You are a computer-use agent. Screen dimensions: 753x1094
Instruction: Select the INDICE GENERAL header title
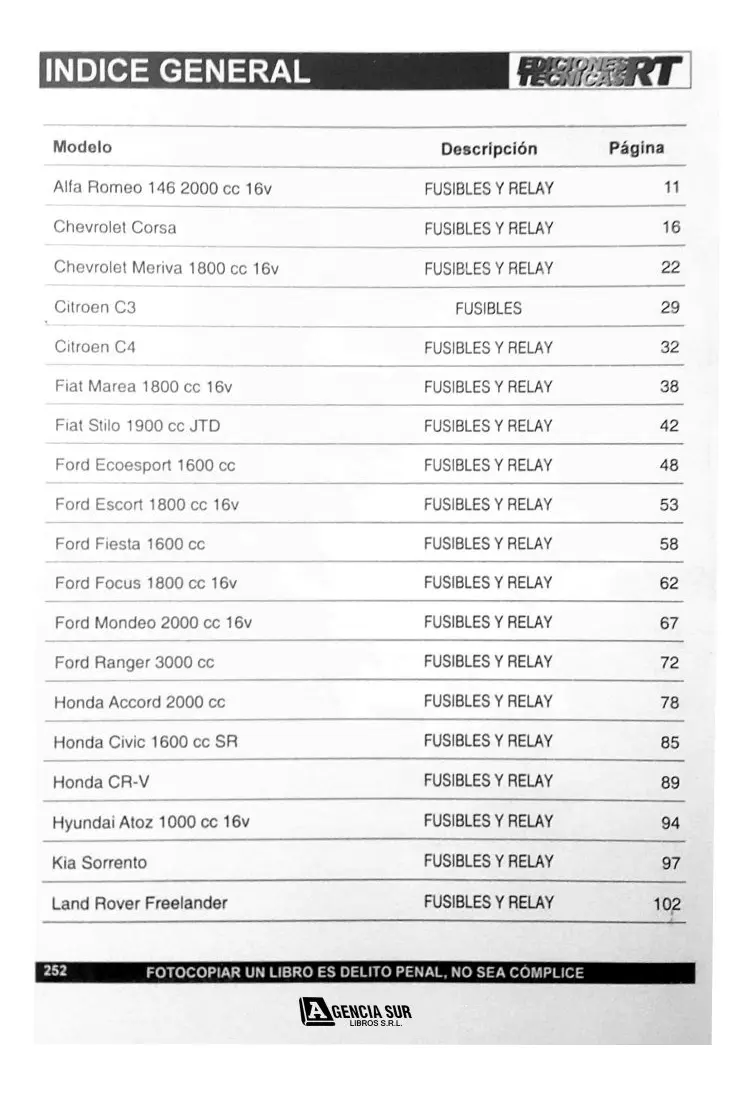(177, 71)
